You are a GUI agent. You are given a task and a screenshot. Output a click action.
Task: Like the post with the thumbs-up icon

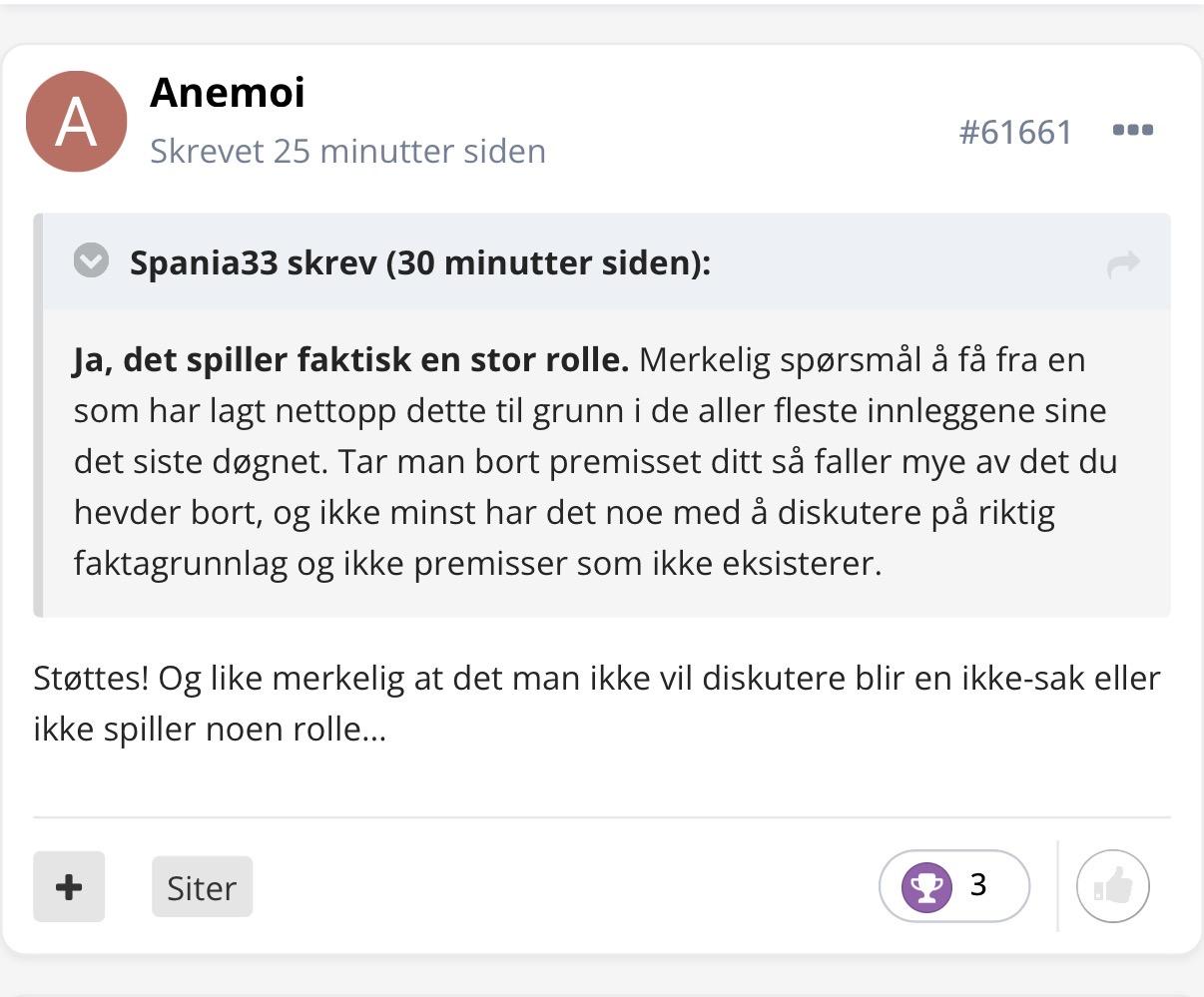tap(1113, 886)
